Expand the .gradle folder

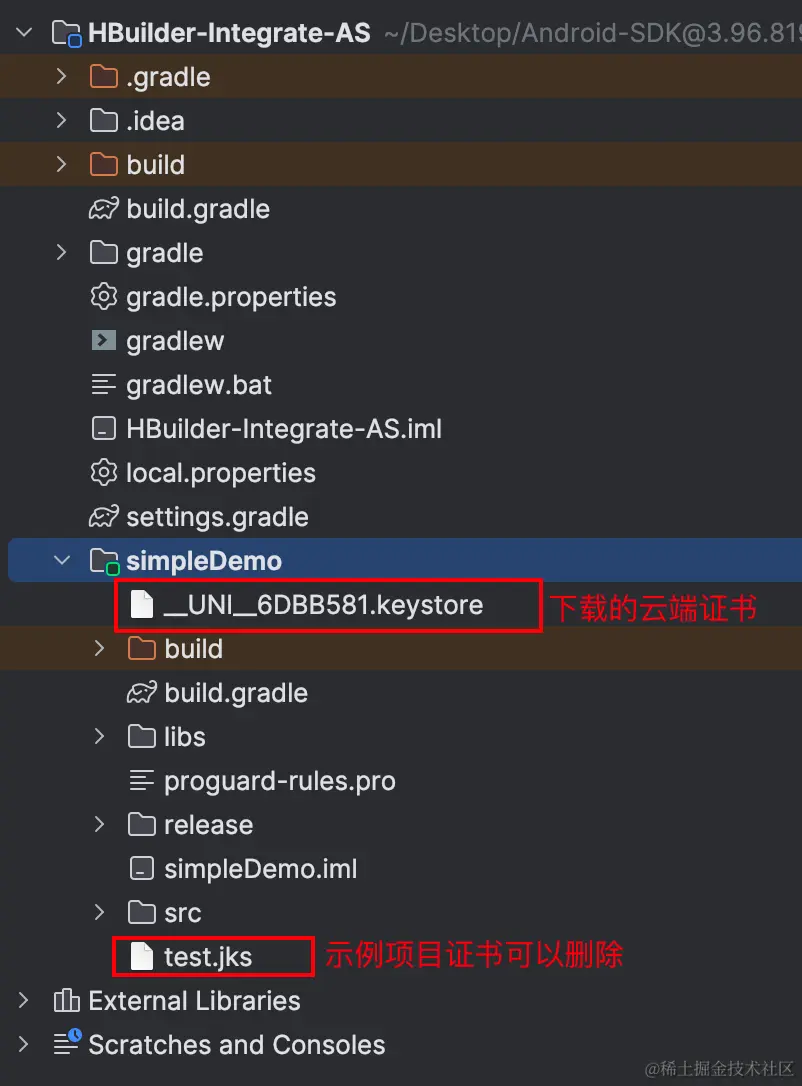click(62, 77)
